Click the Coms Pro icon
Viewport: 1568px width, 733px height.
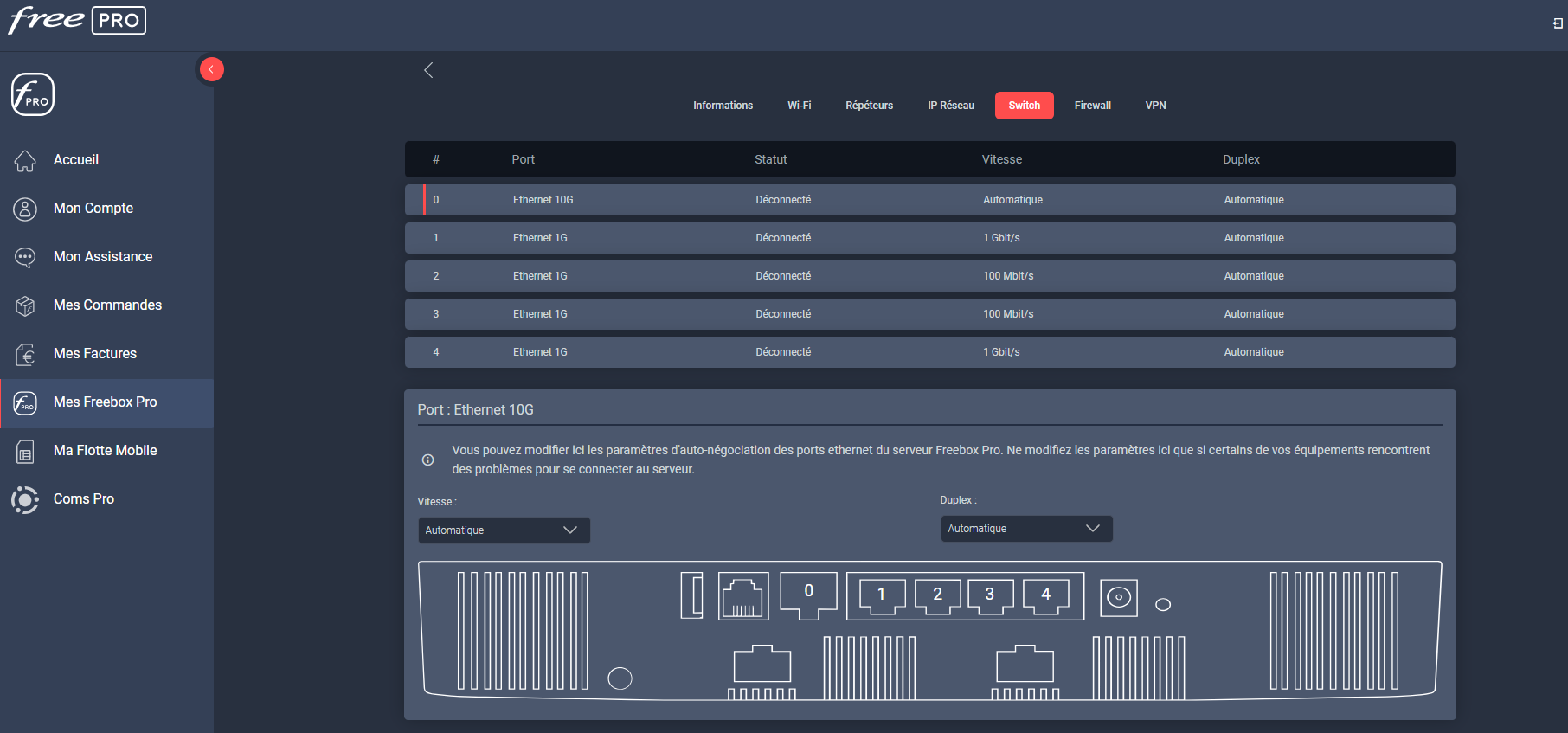click(x=25, y=499)
